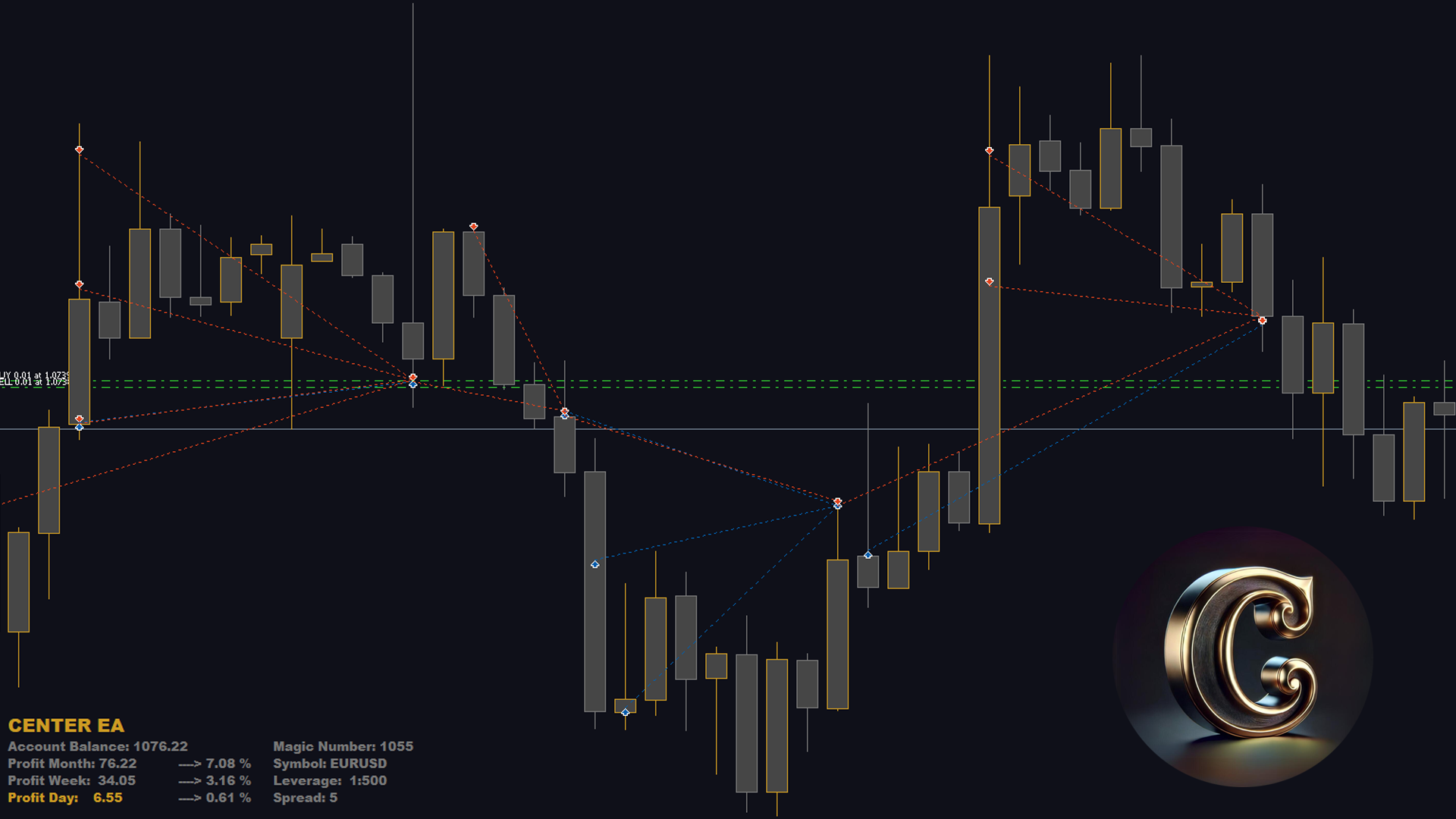Image resolution: width=1456 pixels, height=819 pixels.
Task: Select the red trade marker at the chart's mid-right trough
Action: [837, 502]
